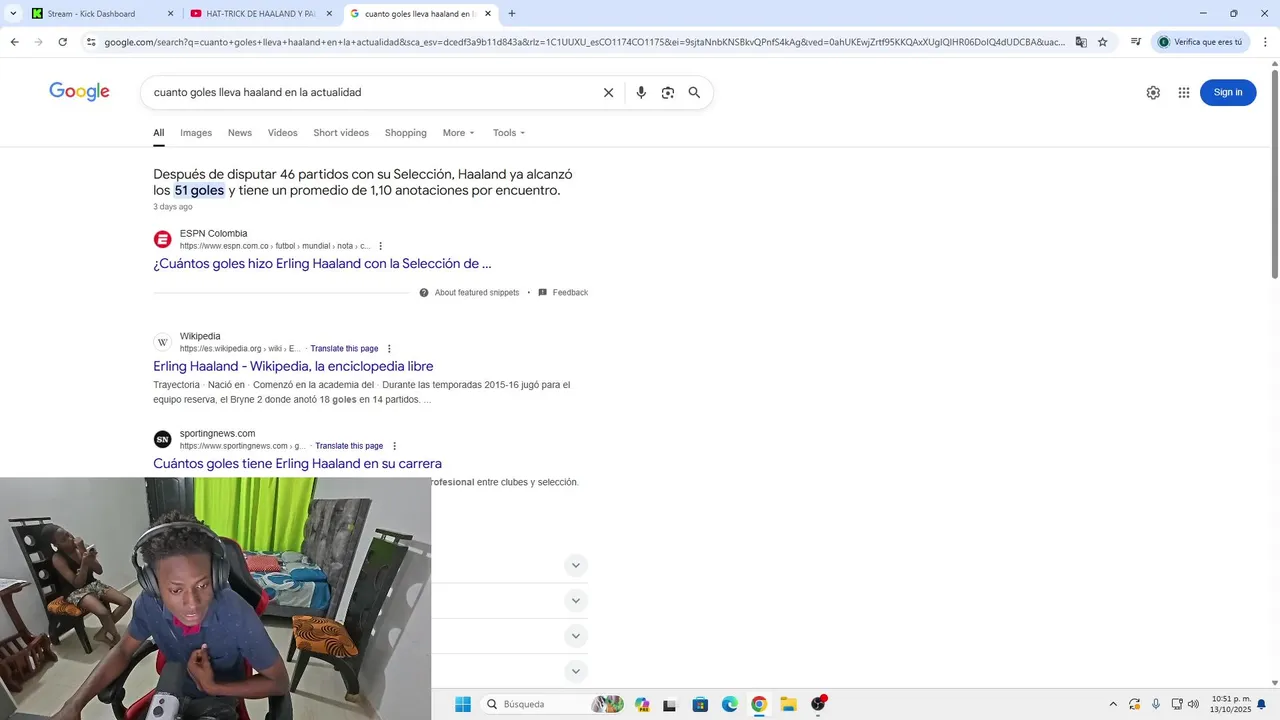Viewport: 1280px width, 720px height.
Task: Open more options for Wikipedia result
Action: pyautogui.click(x=389, y=349)
